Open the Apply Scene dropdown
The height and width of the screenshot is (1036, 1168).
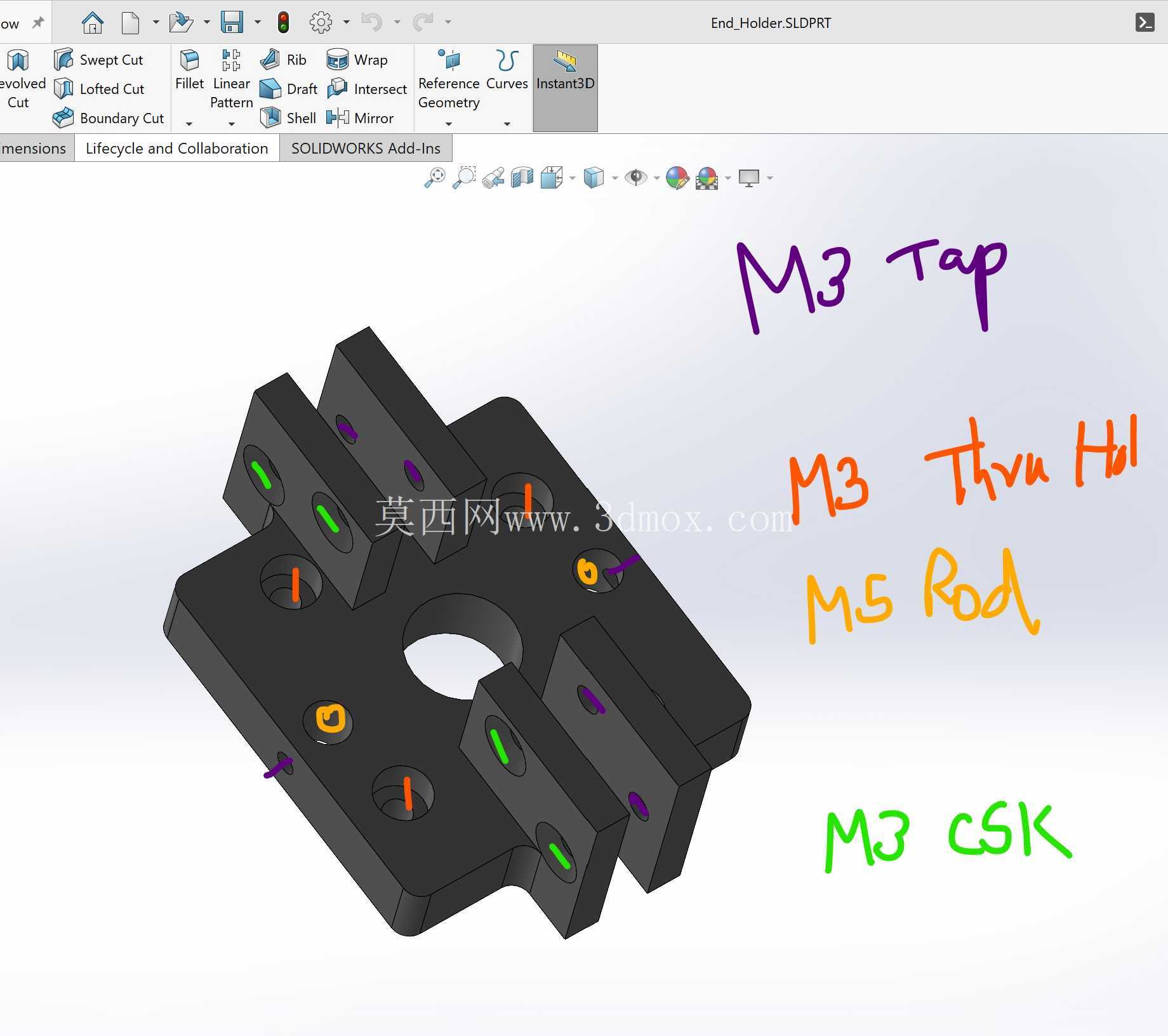tap(727, 178)
